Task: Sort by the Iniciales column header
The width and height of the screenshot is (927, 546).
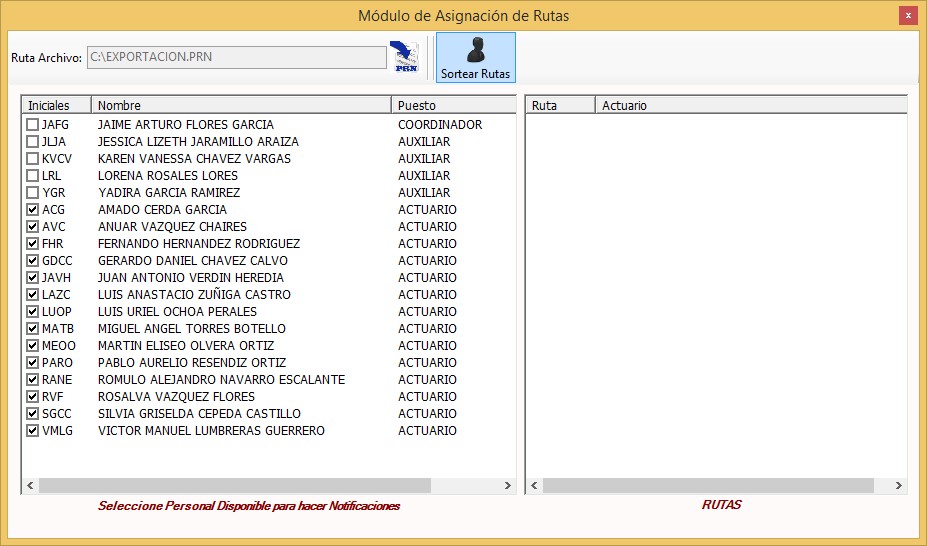Action: click(57, 105)
